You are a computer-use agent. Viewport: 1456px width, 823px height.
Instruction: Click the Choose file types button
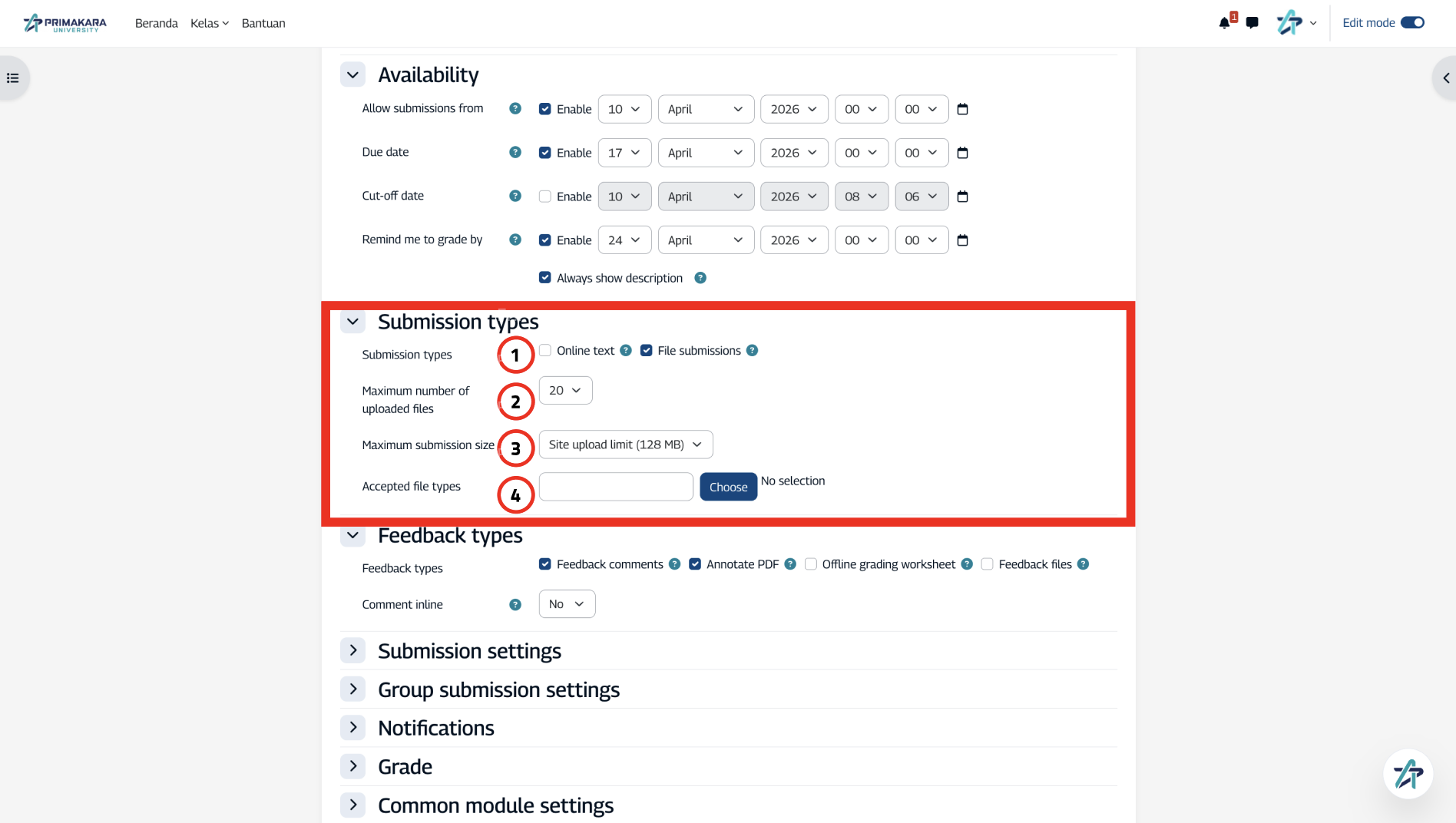[728, 487]
